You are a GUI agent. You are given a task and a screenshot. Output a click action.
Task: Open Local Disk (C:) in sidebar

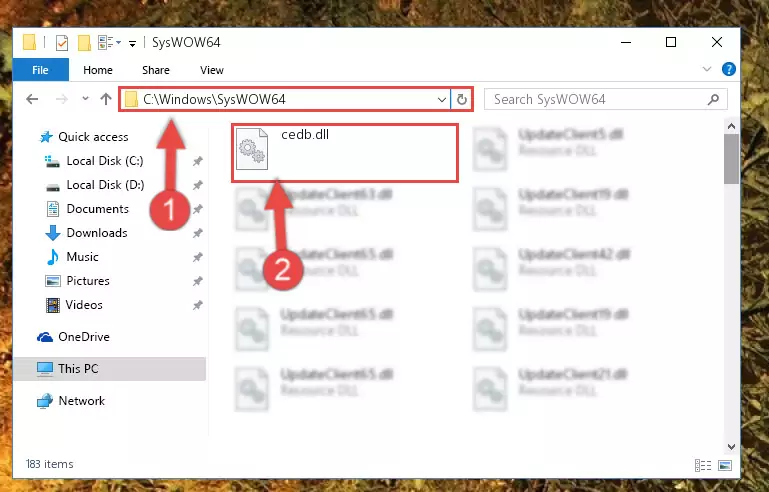click(105, 161)
